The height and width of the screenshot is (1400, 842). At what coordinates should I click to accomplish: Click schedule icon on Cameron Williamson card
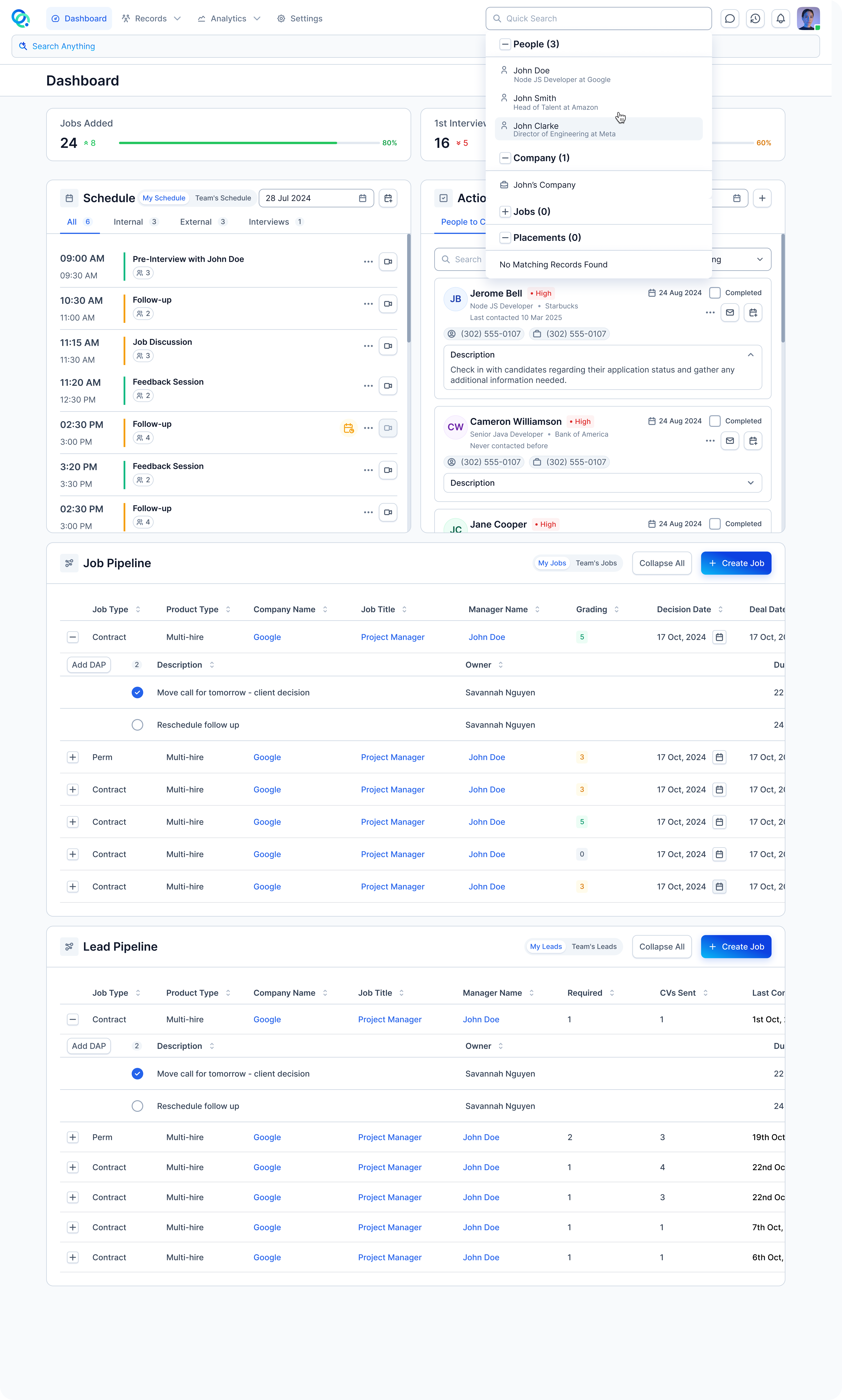point(753,441)
